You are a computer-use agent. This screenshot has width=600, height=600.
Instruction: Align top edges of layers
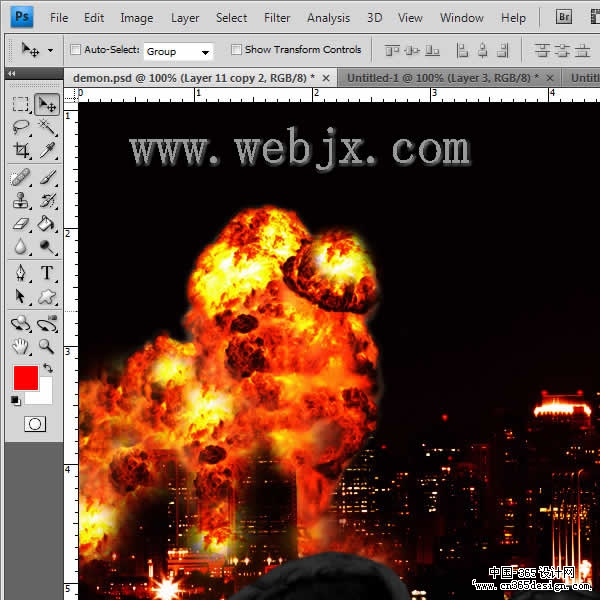click(x=392, y=50)
